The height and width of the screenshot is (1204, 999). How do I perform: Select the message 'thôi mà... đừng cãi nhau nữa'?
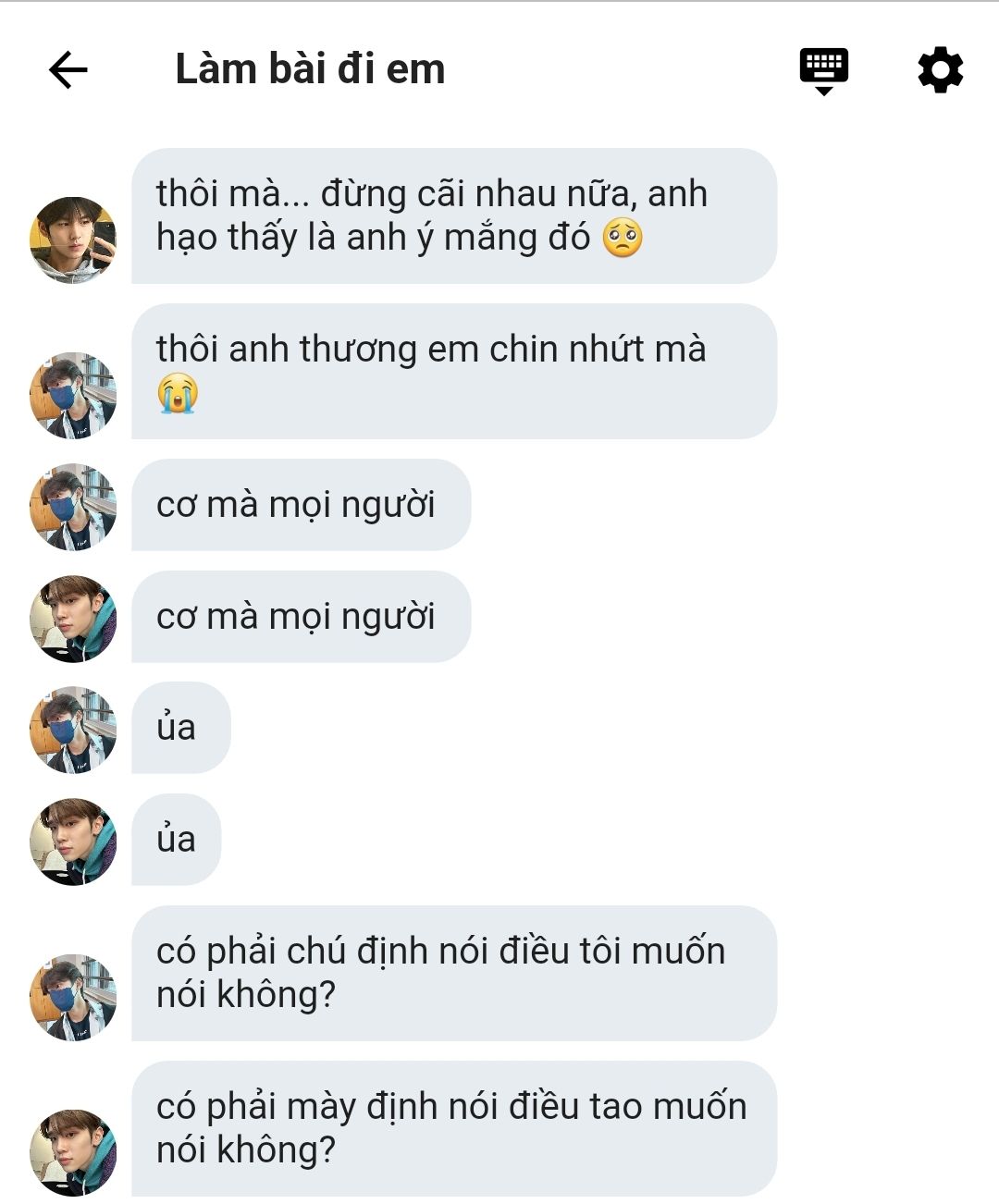[x=454, y=216]
